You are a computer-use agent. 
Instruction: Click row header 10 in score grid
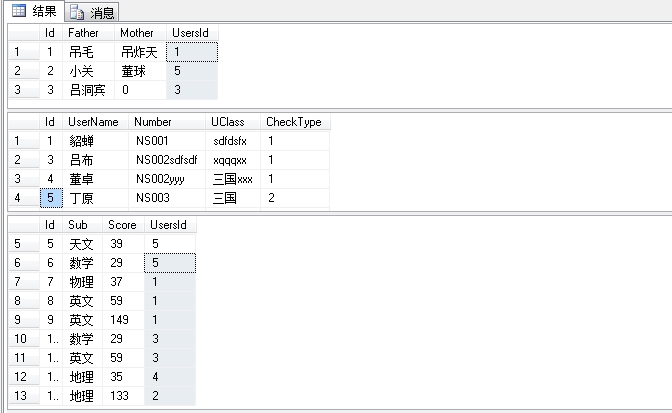(x=24, y=338)
